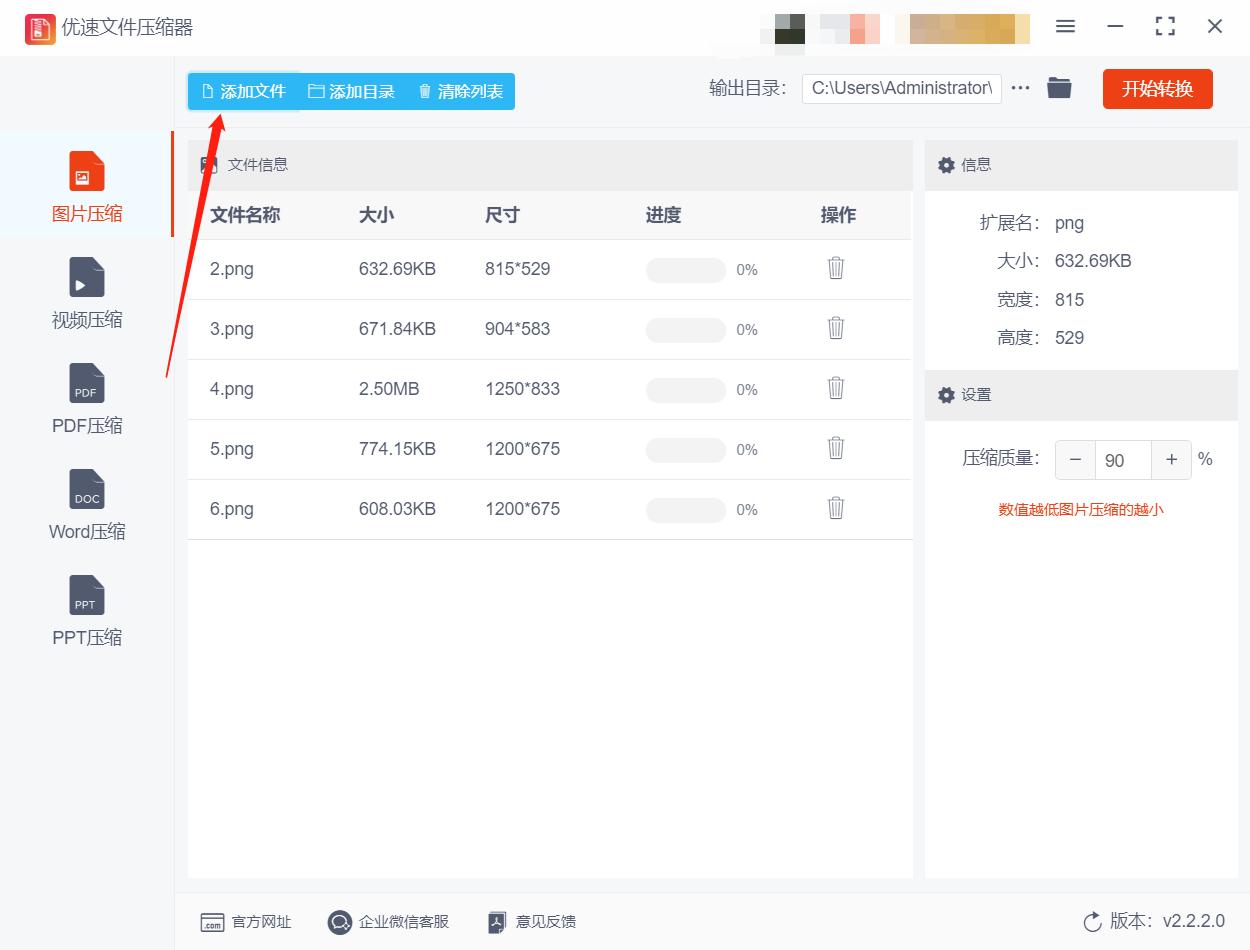Open the PPT压缩 compression mode

coord(86,608)
